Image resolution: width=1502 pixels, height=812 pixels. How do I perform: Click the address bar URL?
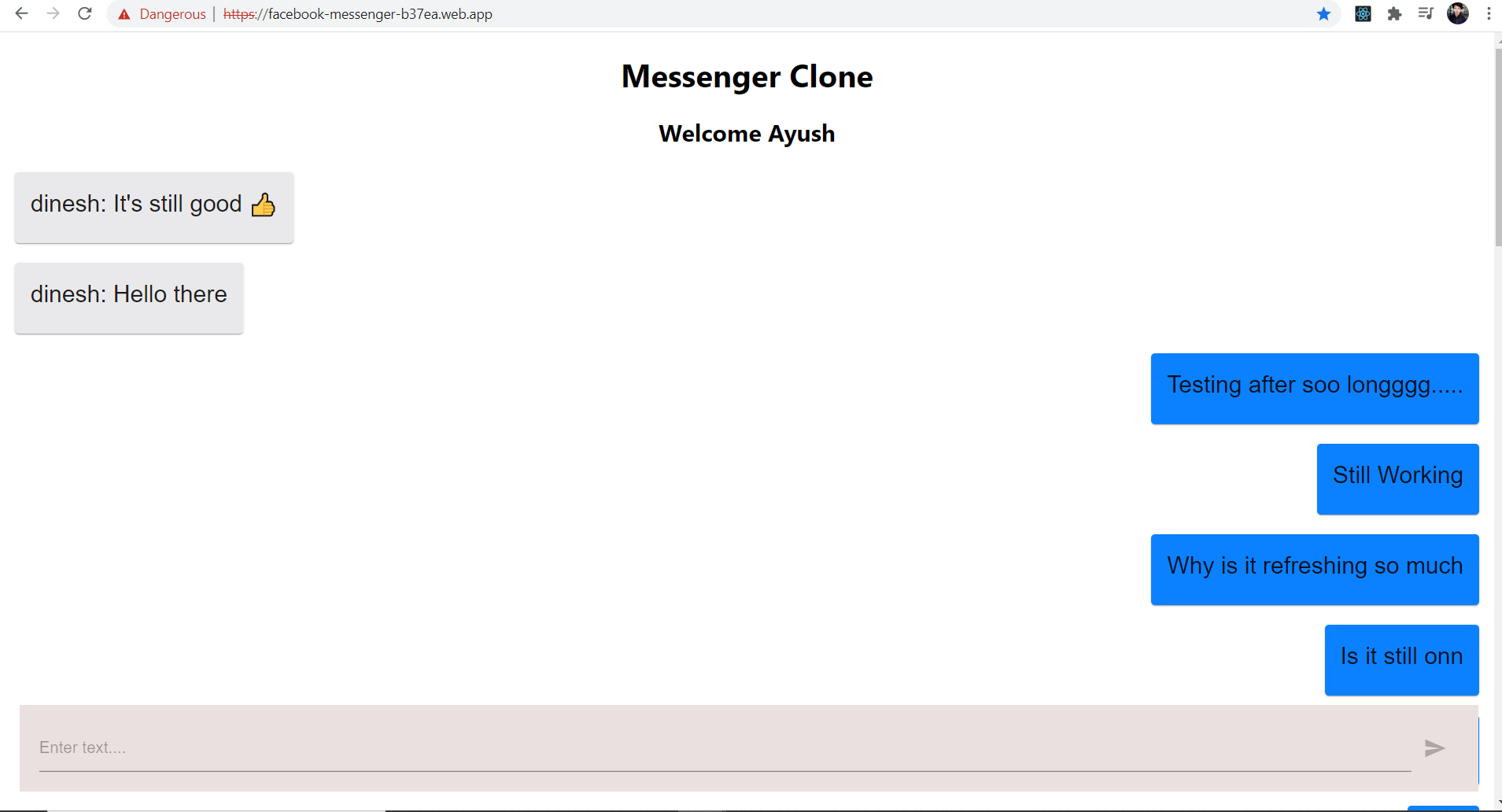point(358,14)
